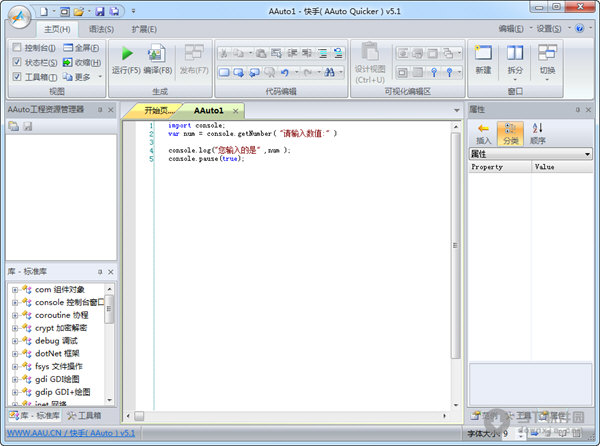The image size is (600, 446).
Task: Select fsys 文件操作 in library tree
Action: click(59, 366)
